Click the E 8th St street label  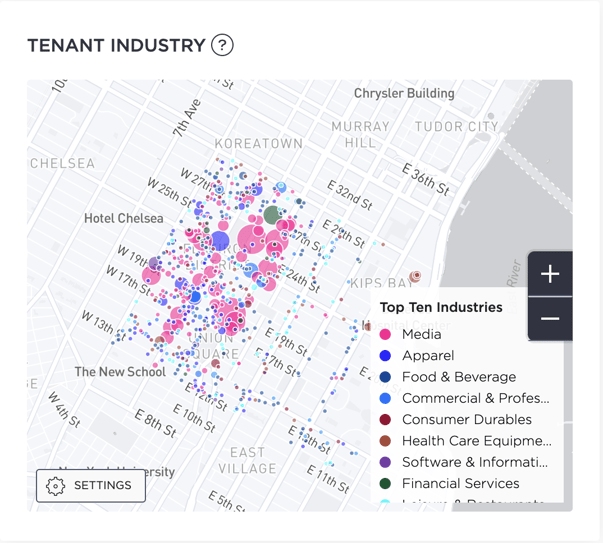(x=156, y=423)
